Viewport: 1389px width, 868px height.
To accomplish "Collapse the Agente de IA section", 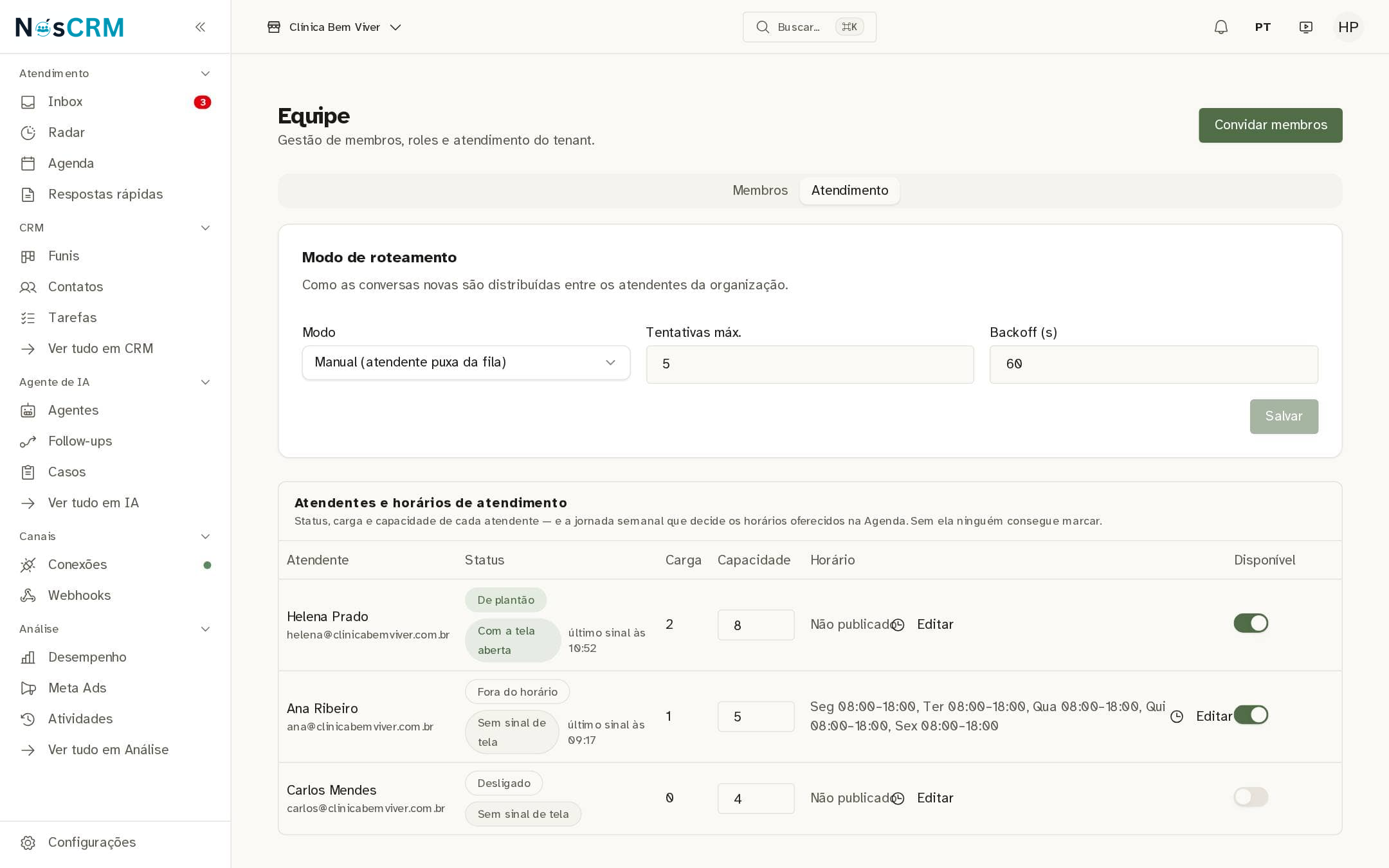I will tap(115, 382).
